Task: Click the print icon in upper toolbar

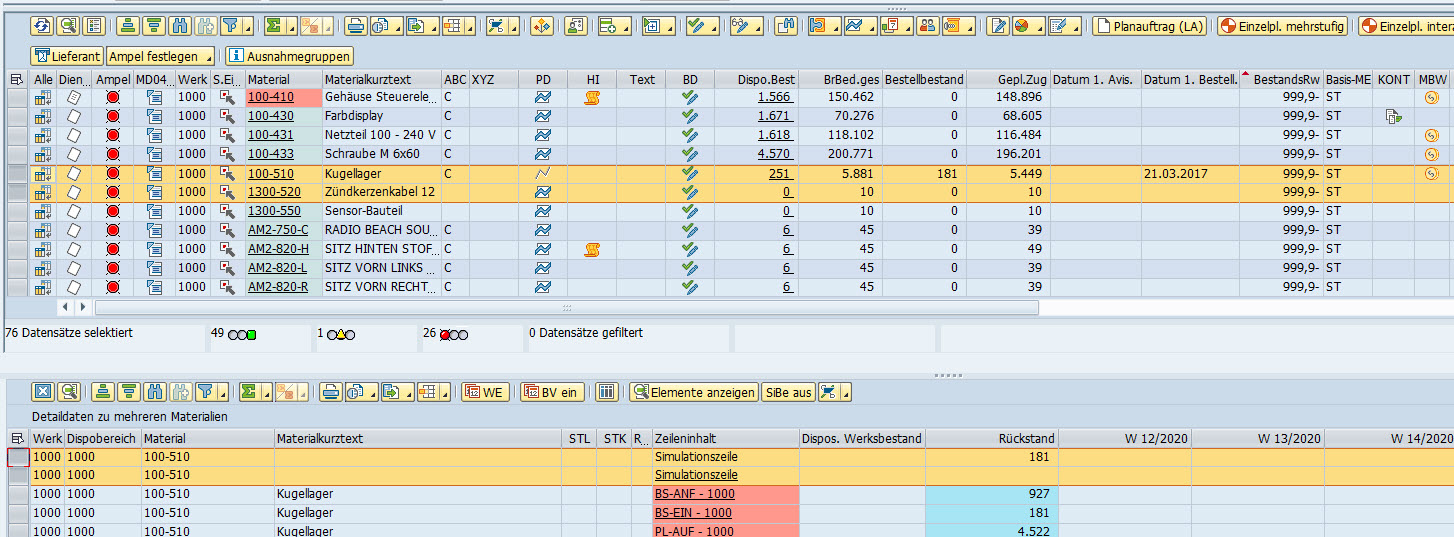Action: pos(356,27)
